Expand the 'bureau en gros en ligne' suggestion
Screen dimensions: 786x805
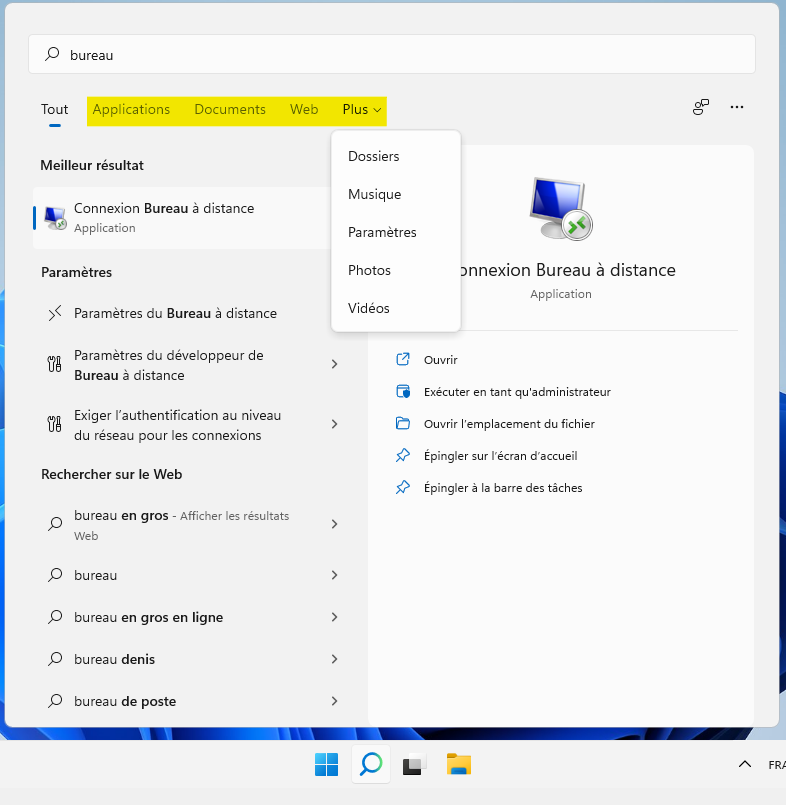[335, 617]
